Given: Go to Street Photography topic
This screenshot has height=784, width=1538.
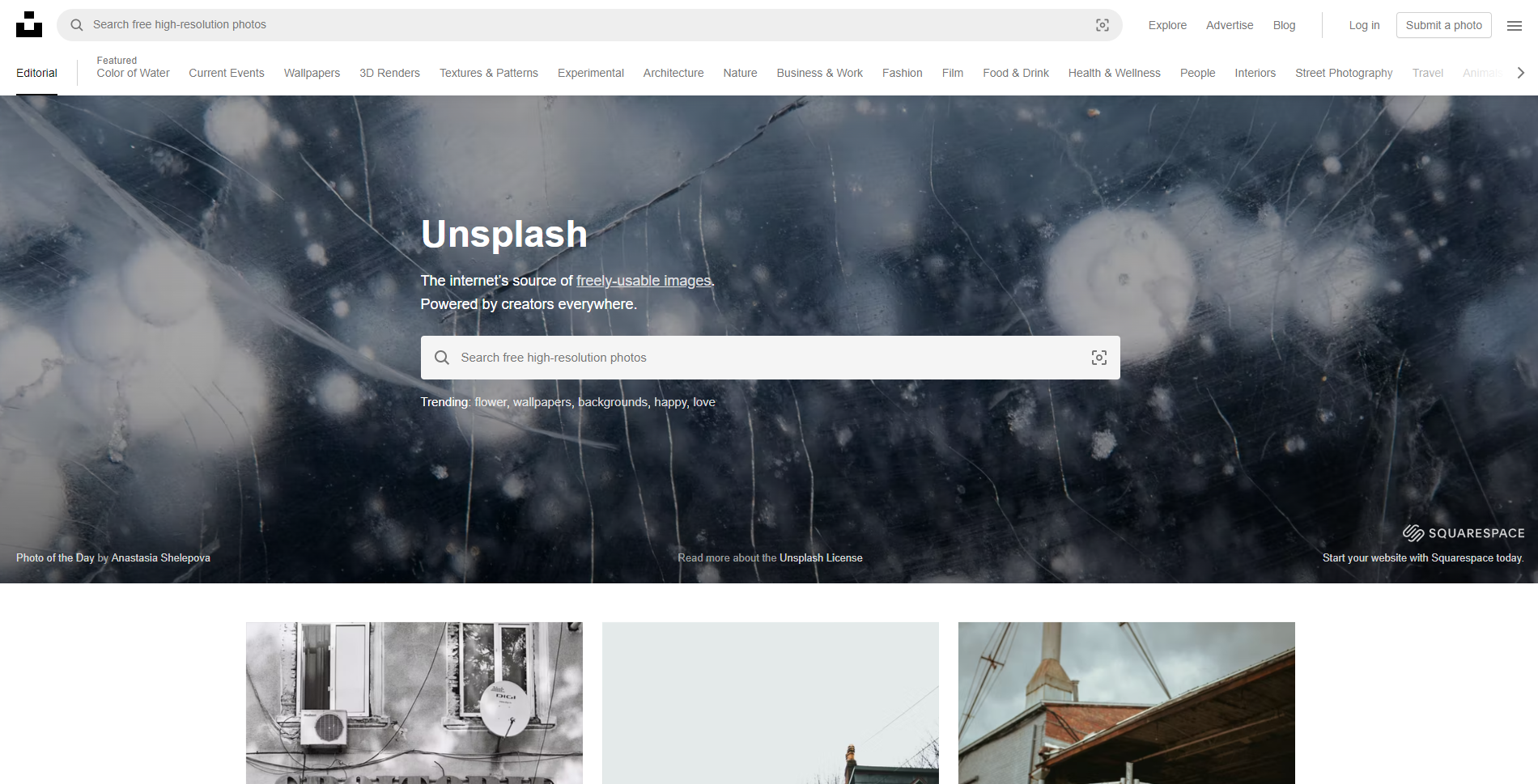Looking at the screenshot, I should [x=1344, y=73].
